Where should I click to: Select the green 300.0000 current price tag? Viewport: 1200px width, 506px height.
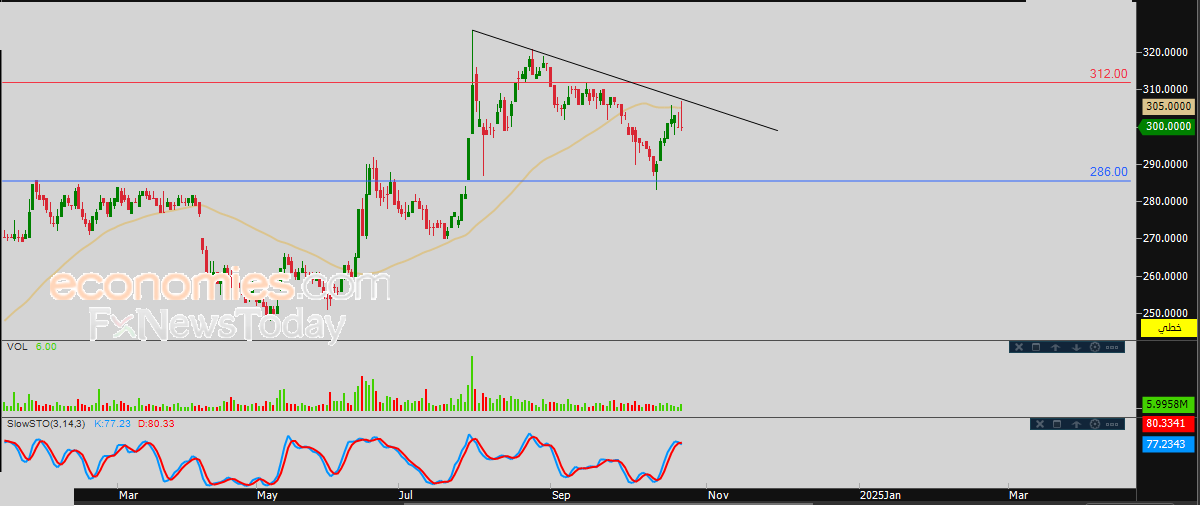1167,126
